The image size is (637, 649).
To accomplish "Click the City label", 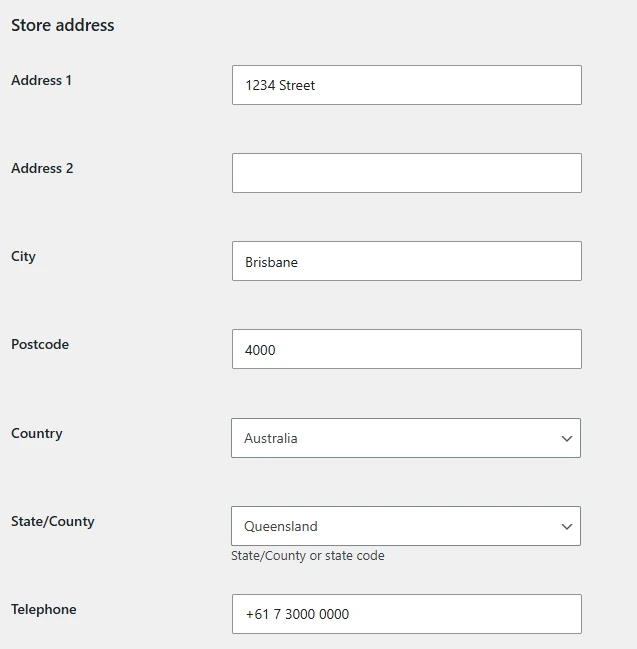I will click(x=23, y=257).
